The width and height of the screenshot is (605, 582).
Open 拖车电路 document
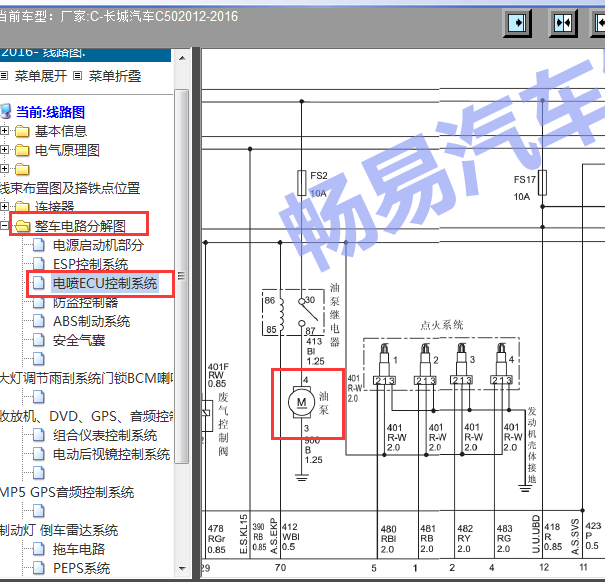pyautogui.click(x=79, y=549)
